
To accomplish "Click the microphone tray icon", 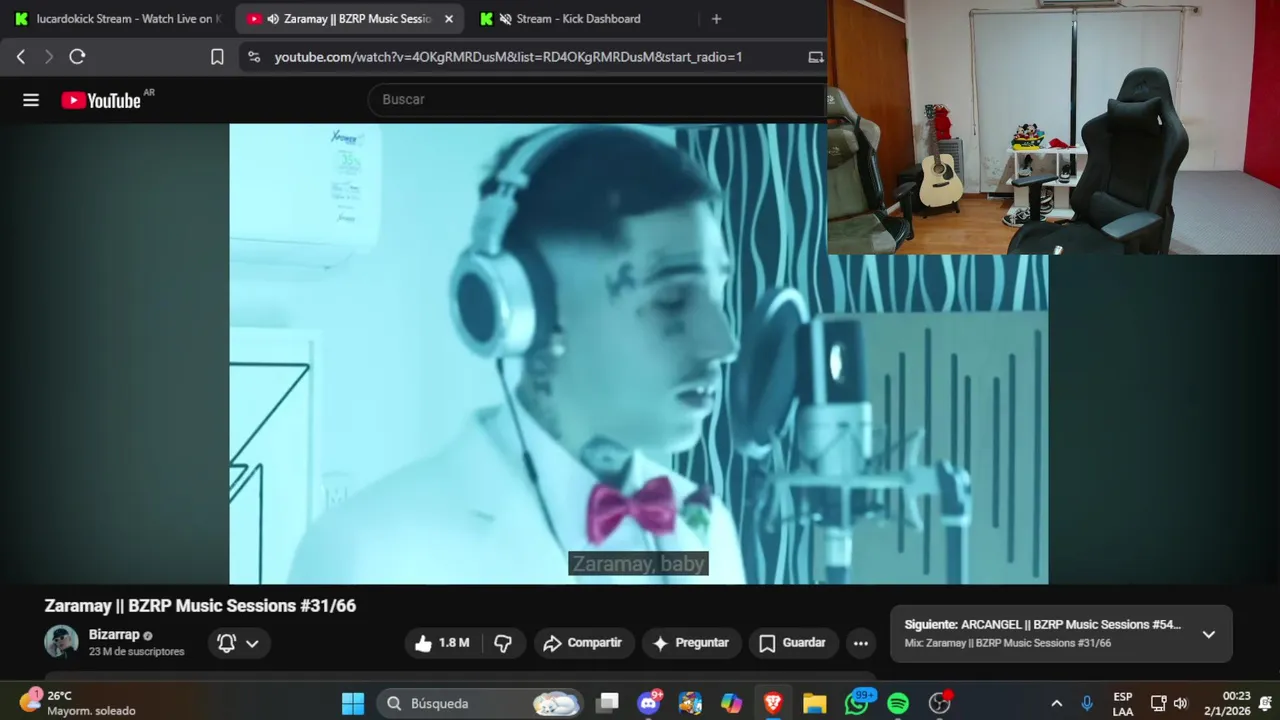I will (x=1087, y=704).
